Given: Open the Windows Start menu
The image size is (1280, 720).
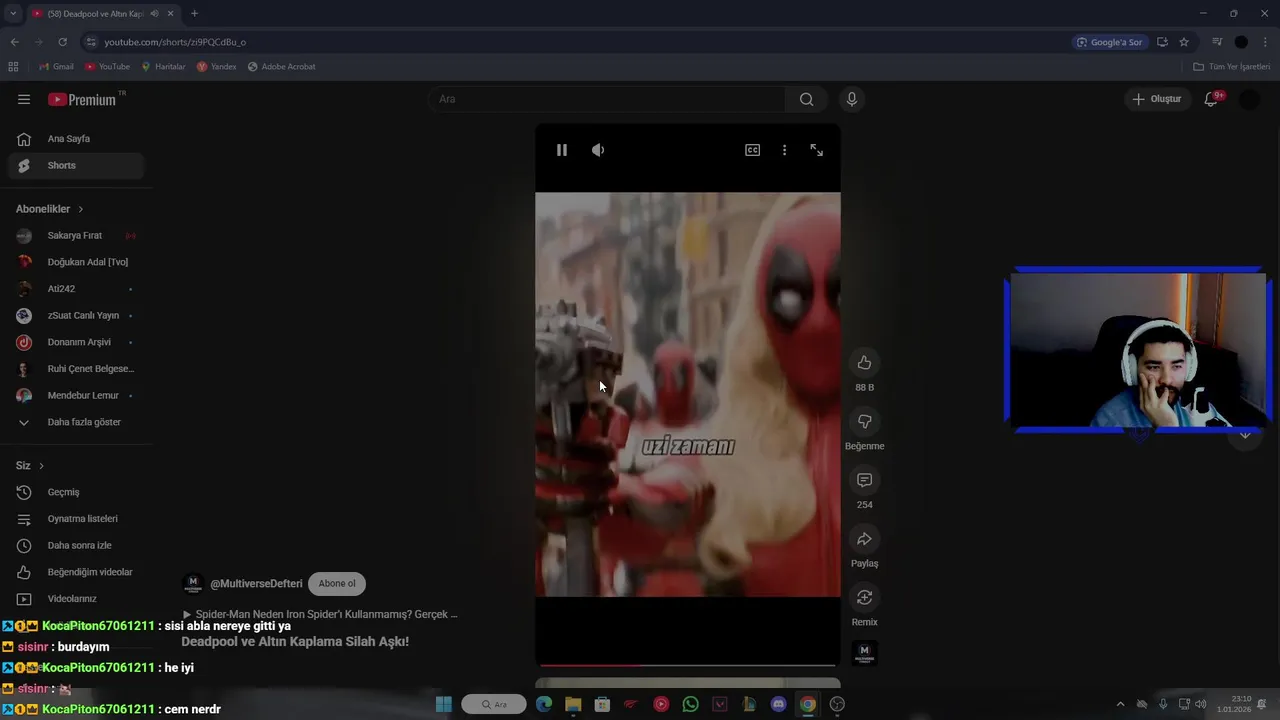Looking at the screenshot, I should click(x=444, y=704).
